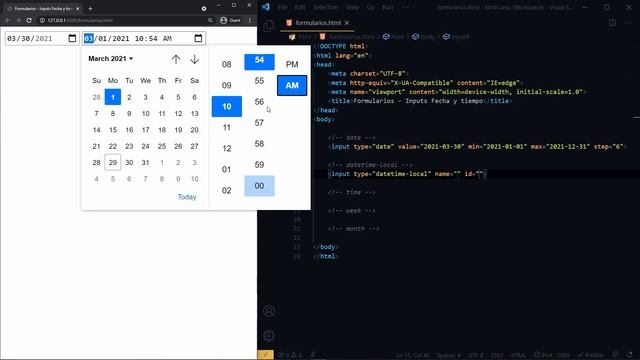Screen dimensions: 640x360
Task: Change Spaces: 4 indentation in status bar
Action: [449, 355]
